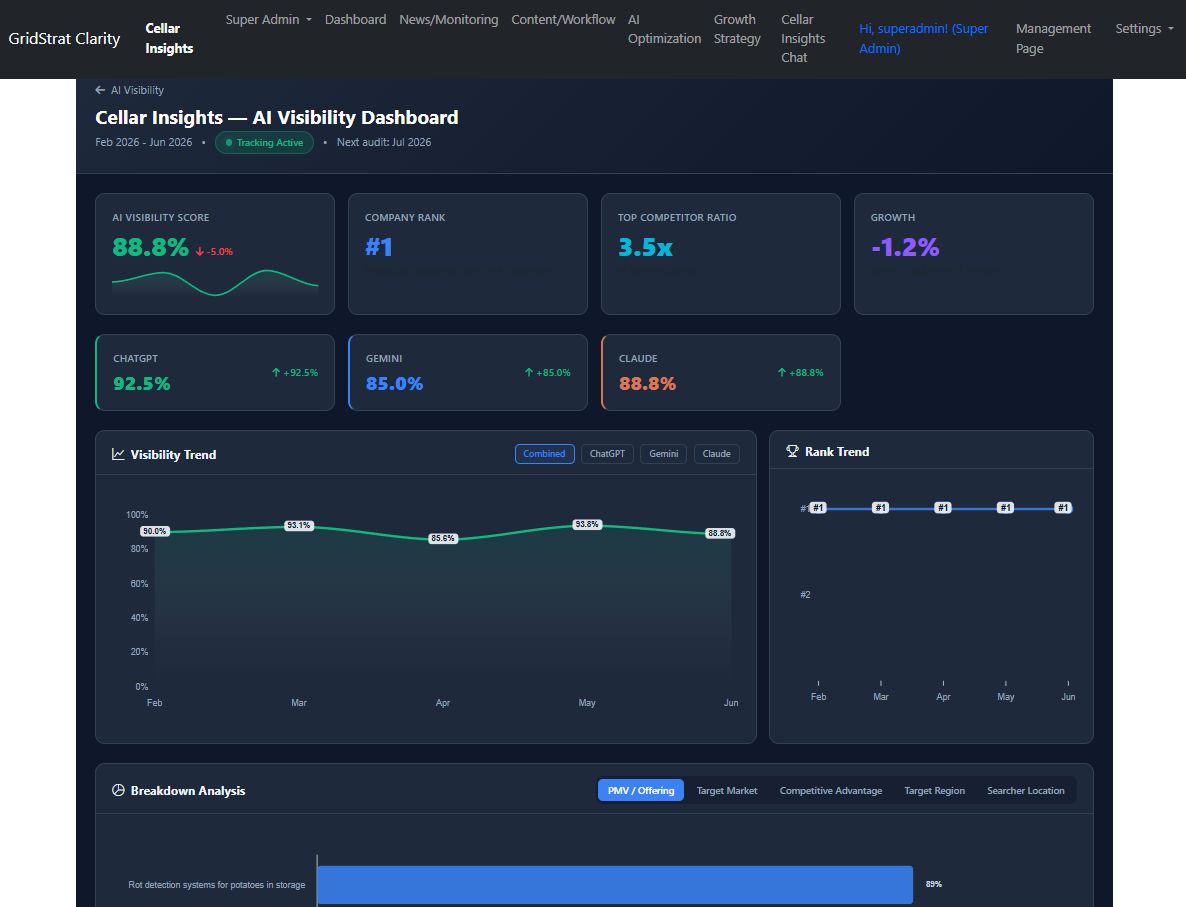Click the Claude 88.8% score card

721,372
